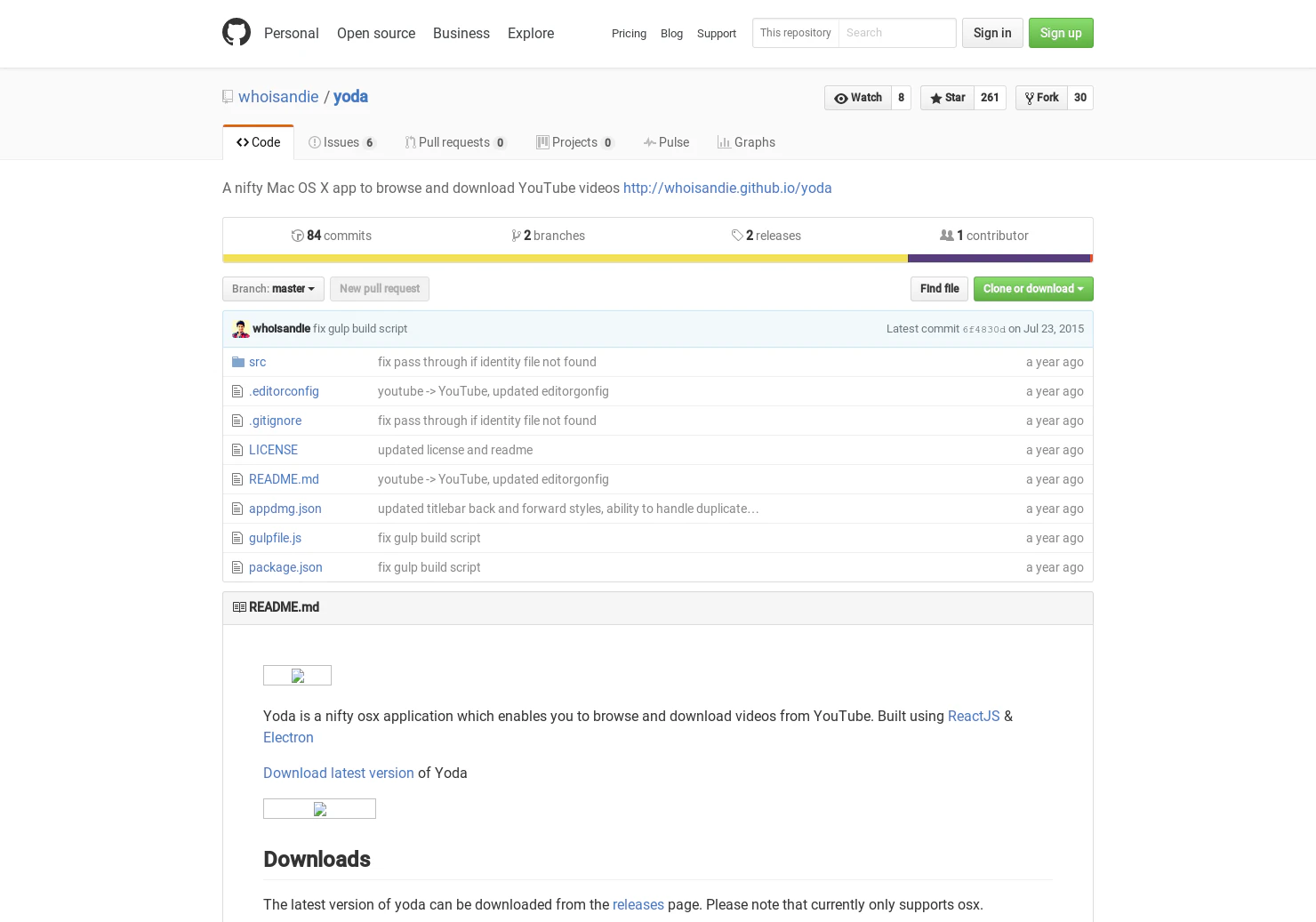Go to the Pricing page
The width and height of the screenshot is (1316, 922).
pos(629,33)
